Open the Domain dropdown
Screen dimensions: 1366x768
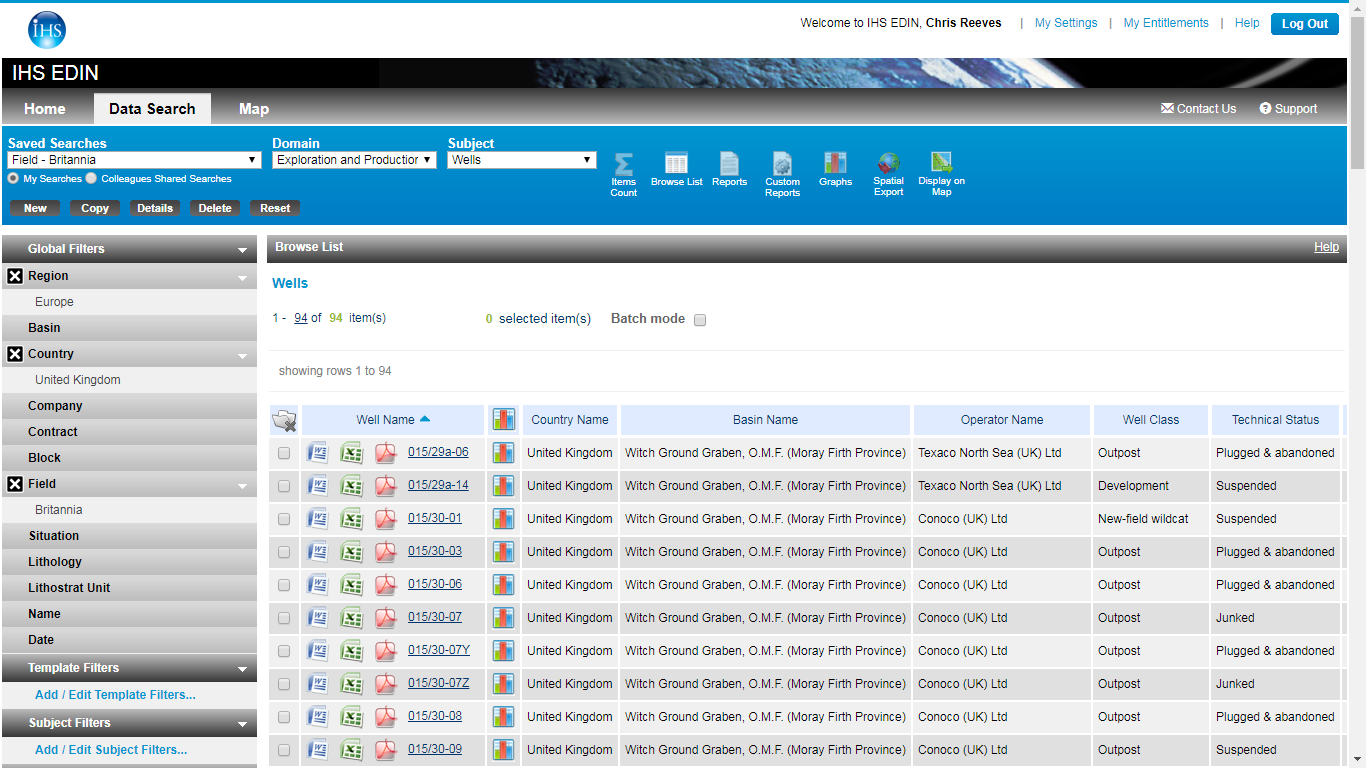[354, 160]
